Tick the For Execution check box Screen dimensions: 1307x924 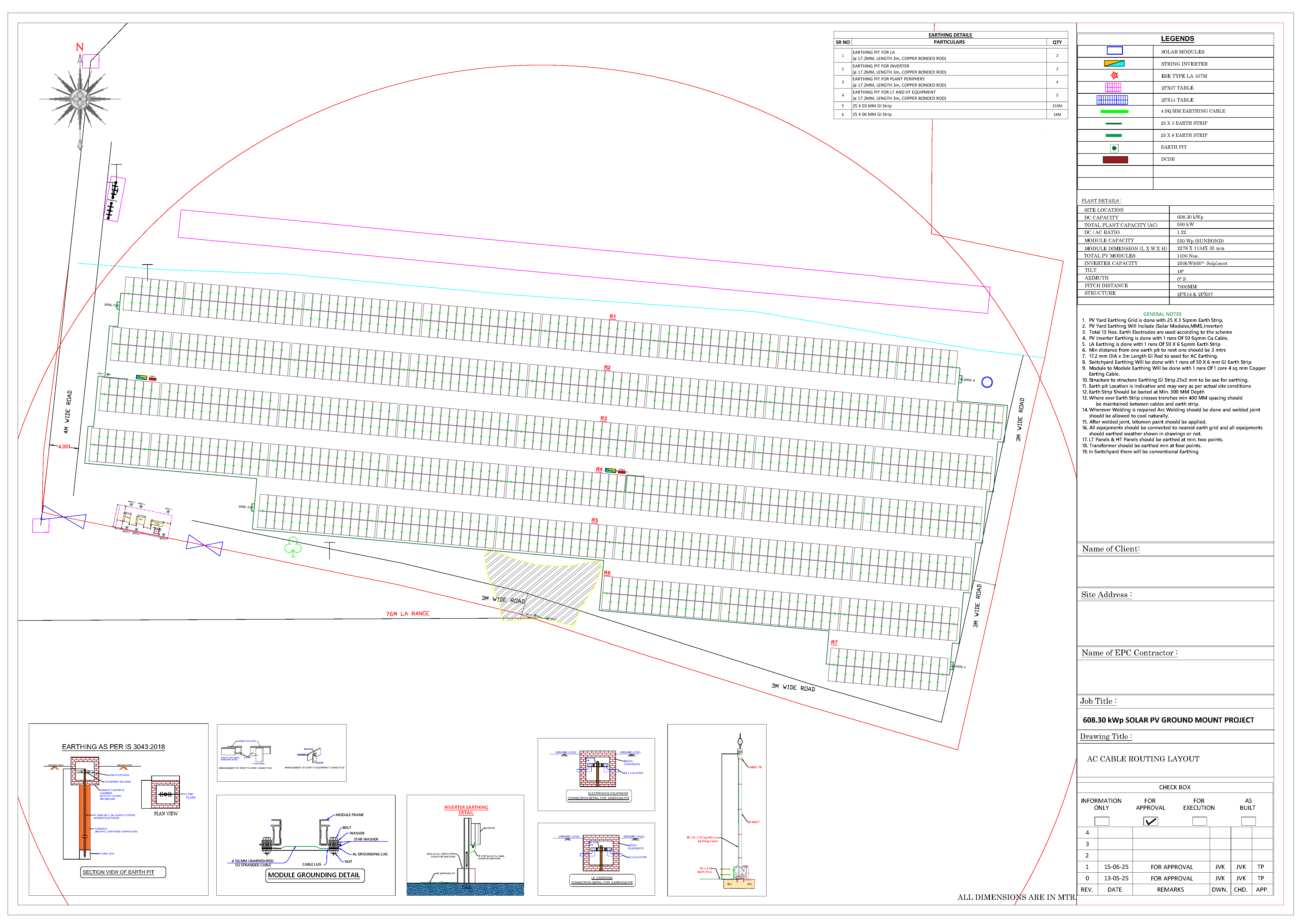[1199, 821]
